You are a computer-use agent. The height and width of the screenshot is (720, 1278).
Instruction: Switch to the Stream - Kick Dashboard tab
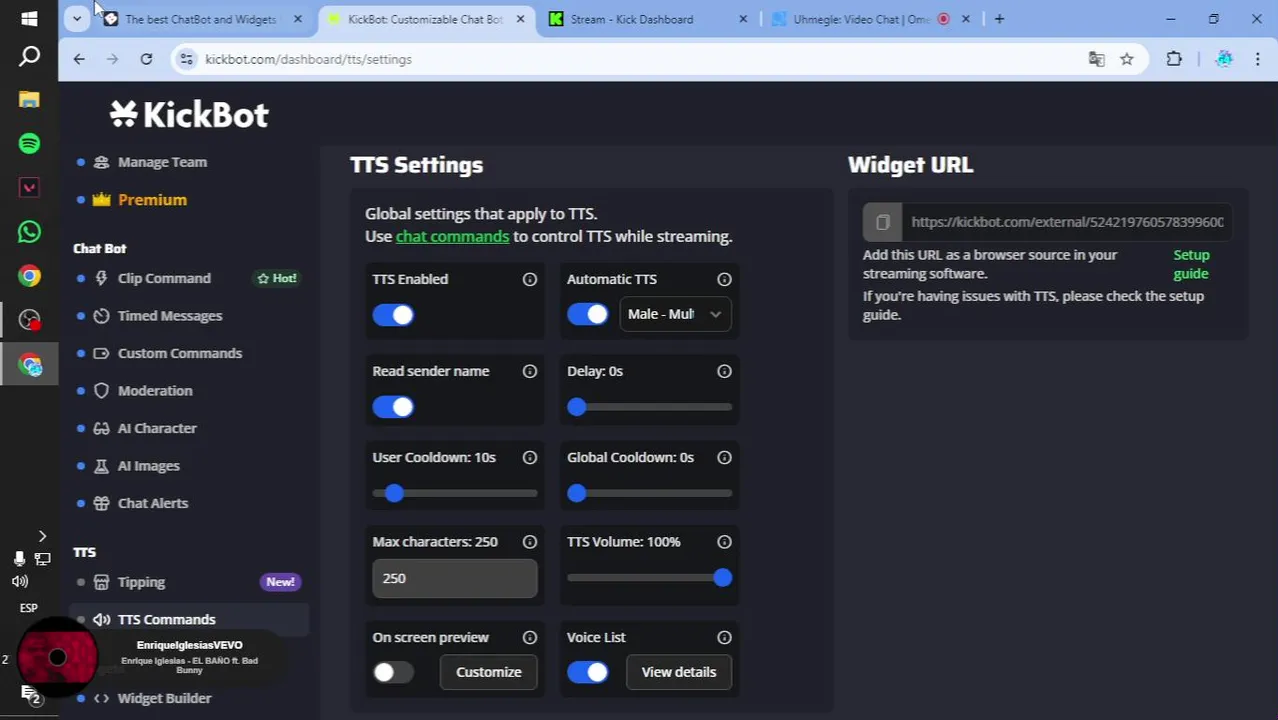click(648, 19)
